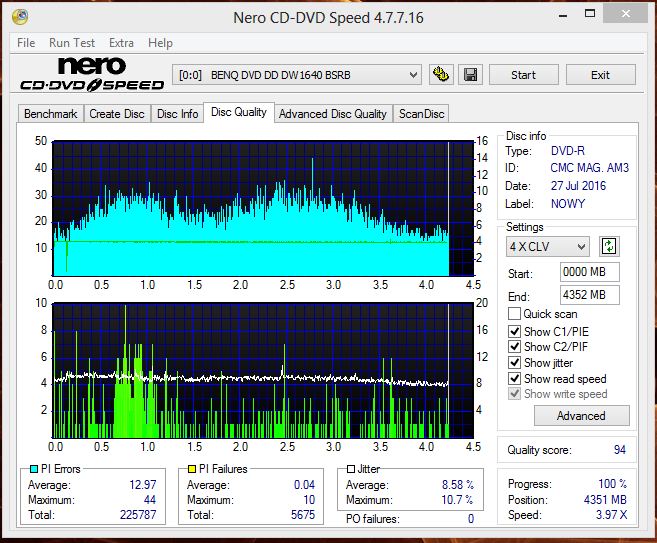Viewport: 657px width, 543px height.
Task: Click PI Failures total 5675
Action: click(x=303, y=515)
